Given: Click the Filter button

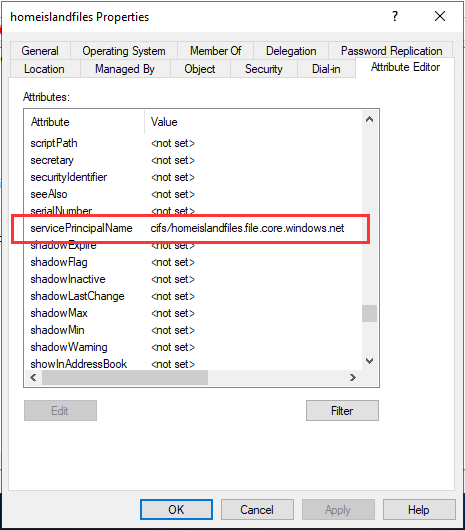Looking at the screenshot, I should coord(342,411).
